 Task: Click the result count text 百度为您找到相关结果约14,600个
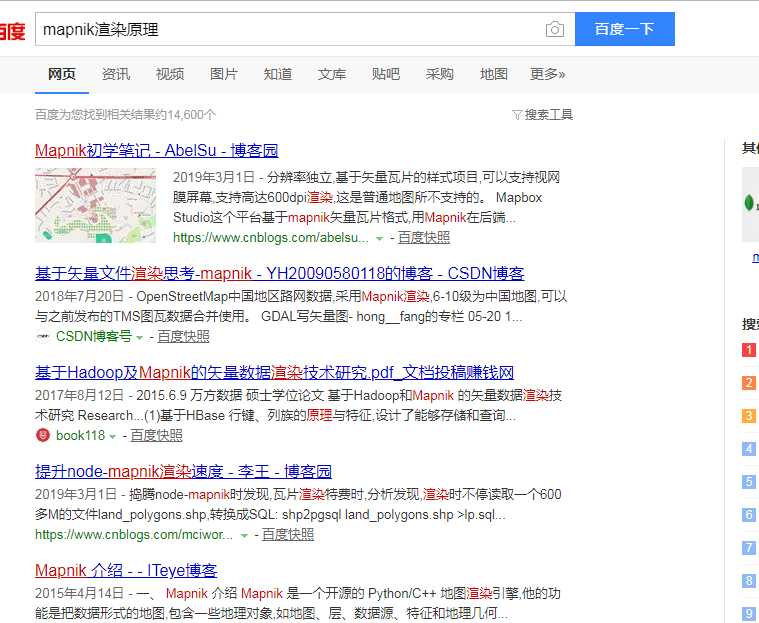(125, 115)
